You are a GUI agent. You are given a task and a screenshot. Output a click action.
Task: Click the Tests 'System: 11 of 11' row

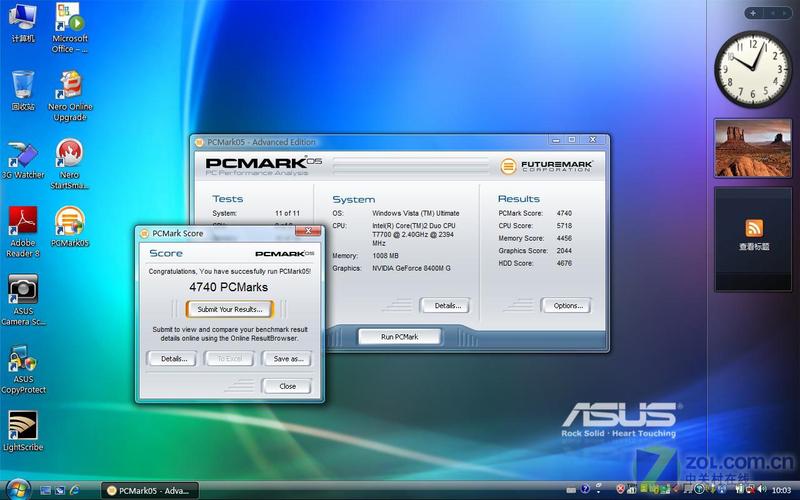click(x=256, y=213)
